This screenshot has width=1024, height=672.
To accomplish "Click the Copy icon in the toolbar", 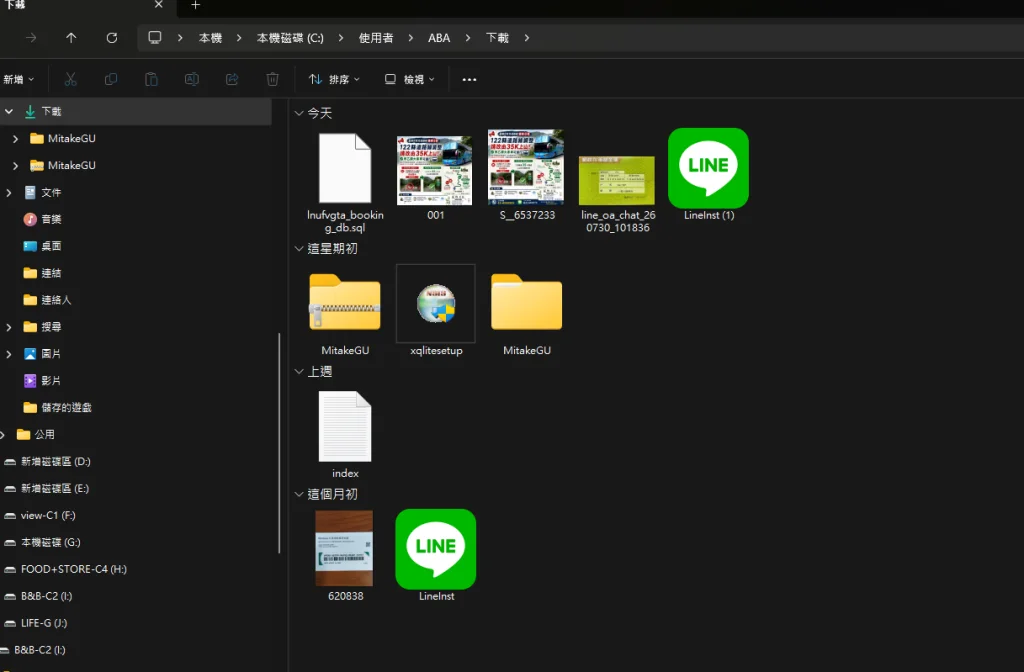I will pyautogui.click(x=111, y=79).
